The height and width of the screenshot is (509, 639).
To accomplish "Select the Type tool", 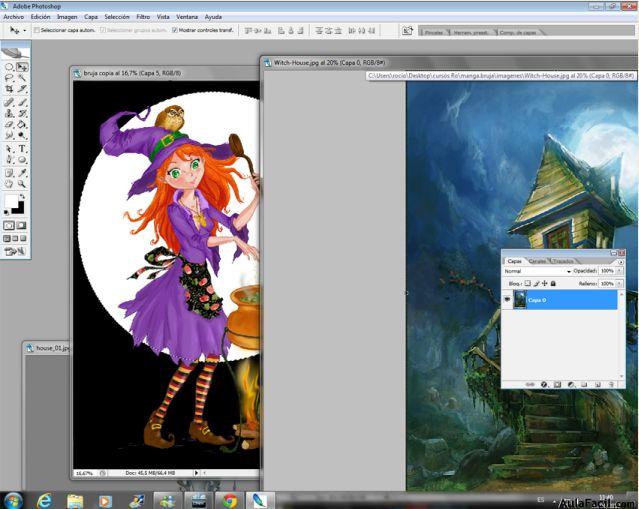I will [22, 149].
